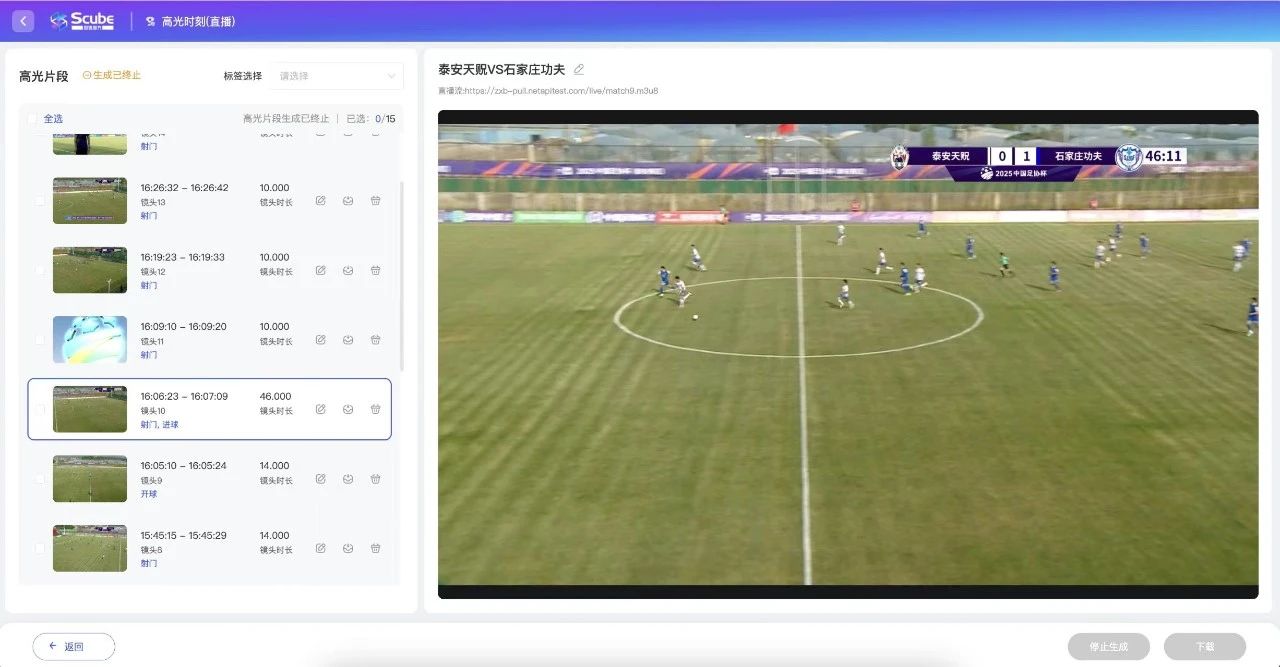1280x667 pixels.
Task: Click the 下载 download button
Action: 1204,646
